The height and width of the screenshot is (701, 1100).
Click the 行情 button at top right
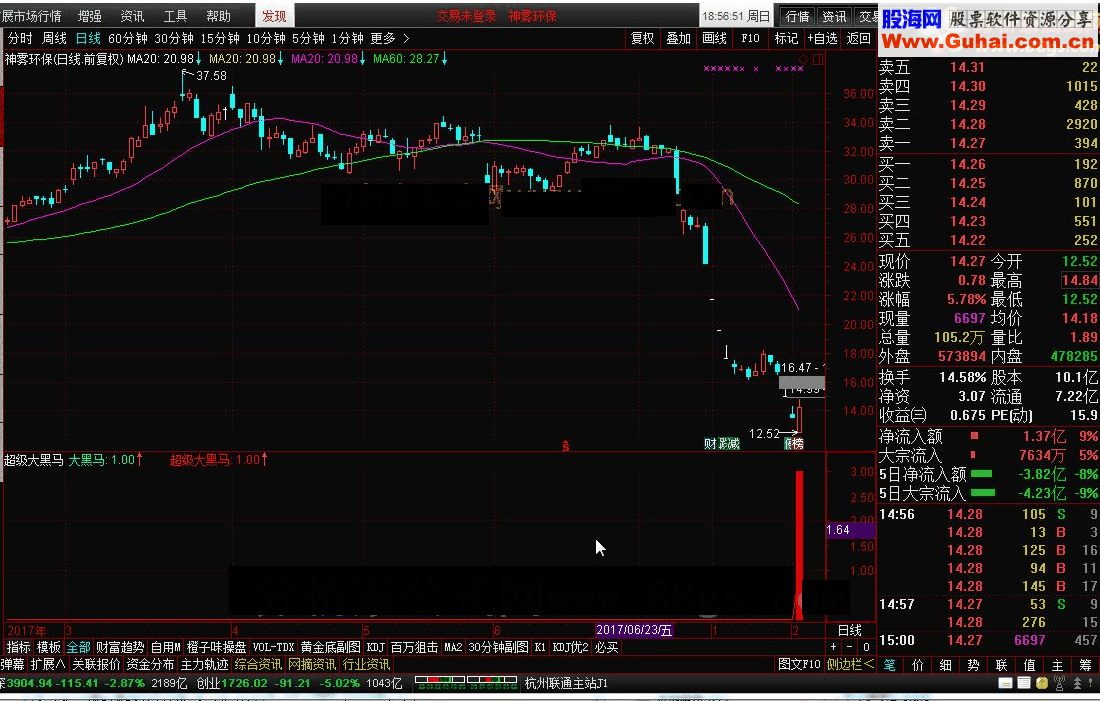[x=797, y=16]
